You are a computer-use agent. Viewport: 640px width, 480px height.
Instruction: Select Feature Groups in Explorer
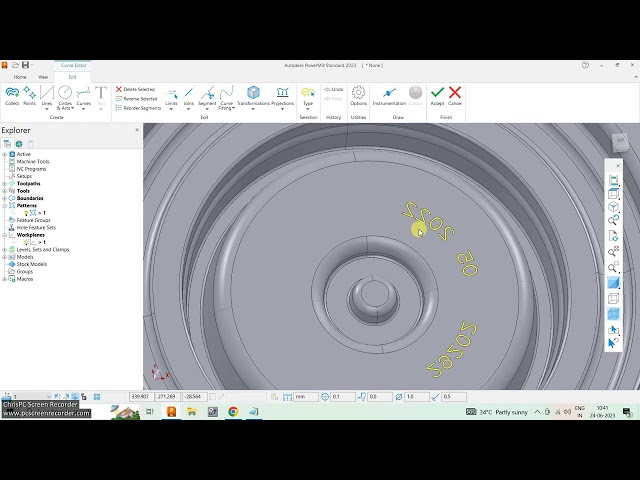coord(33,220)
